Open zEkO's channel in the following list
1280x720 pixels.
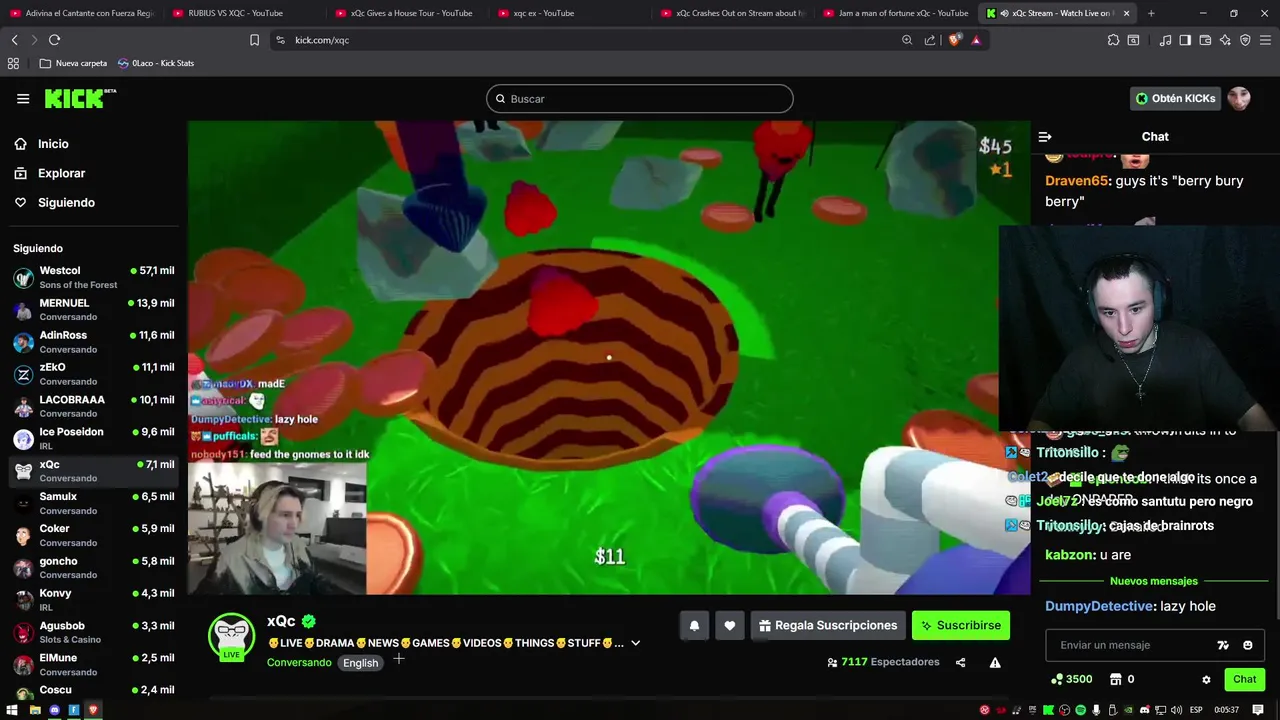[x=93, y=374]
